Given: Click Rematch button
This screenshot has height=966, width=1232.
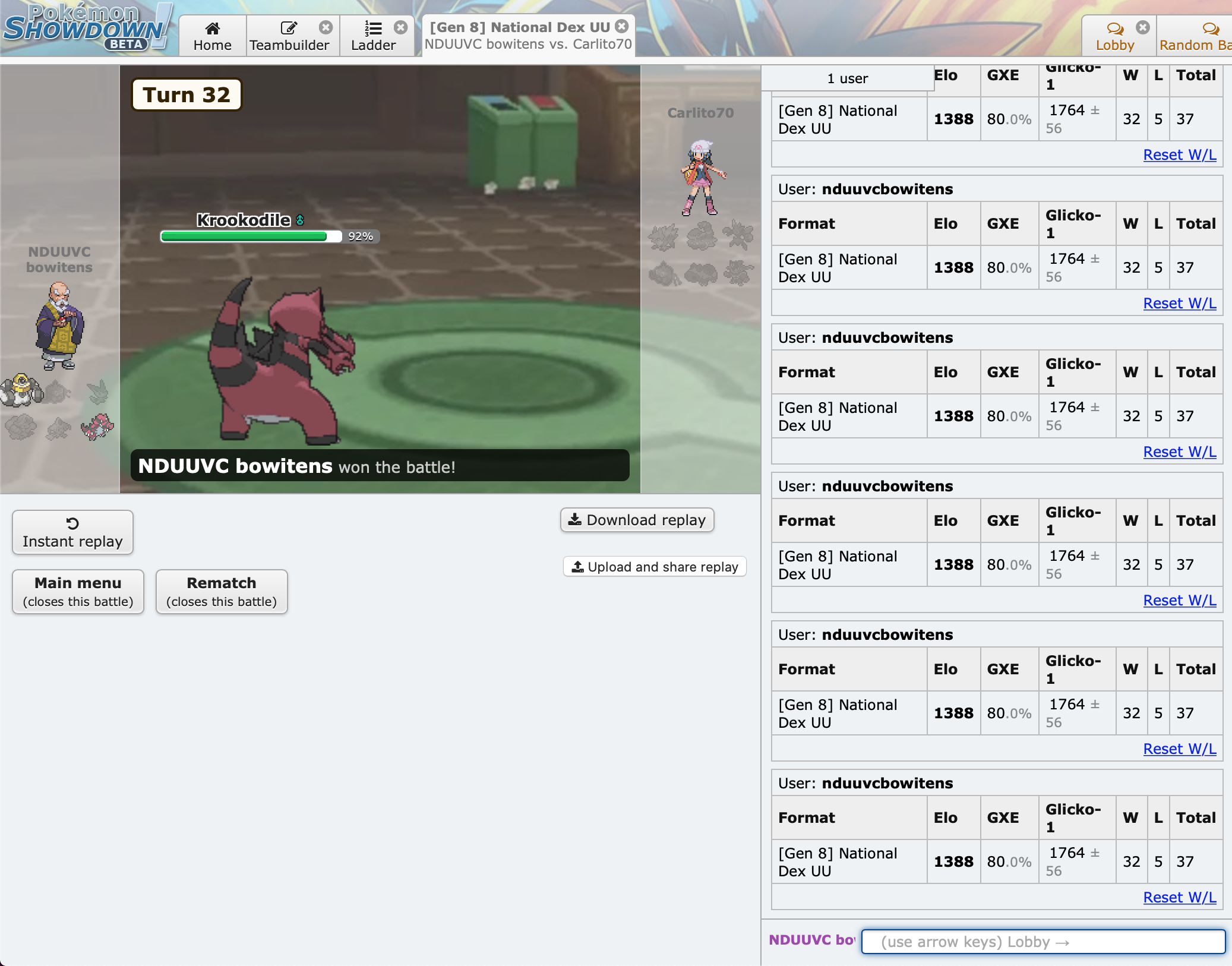Looking at the screenshot, I should coord(222,592).
